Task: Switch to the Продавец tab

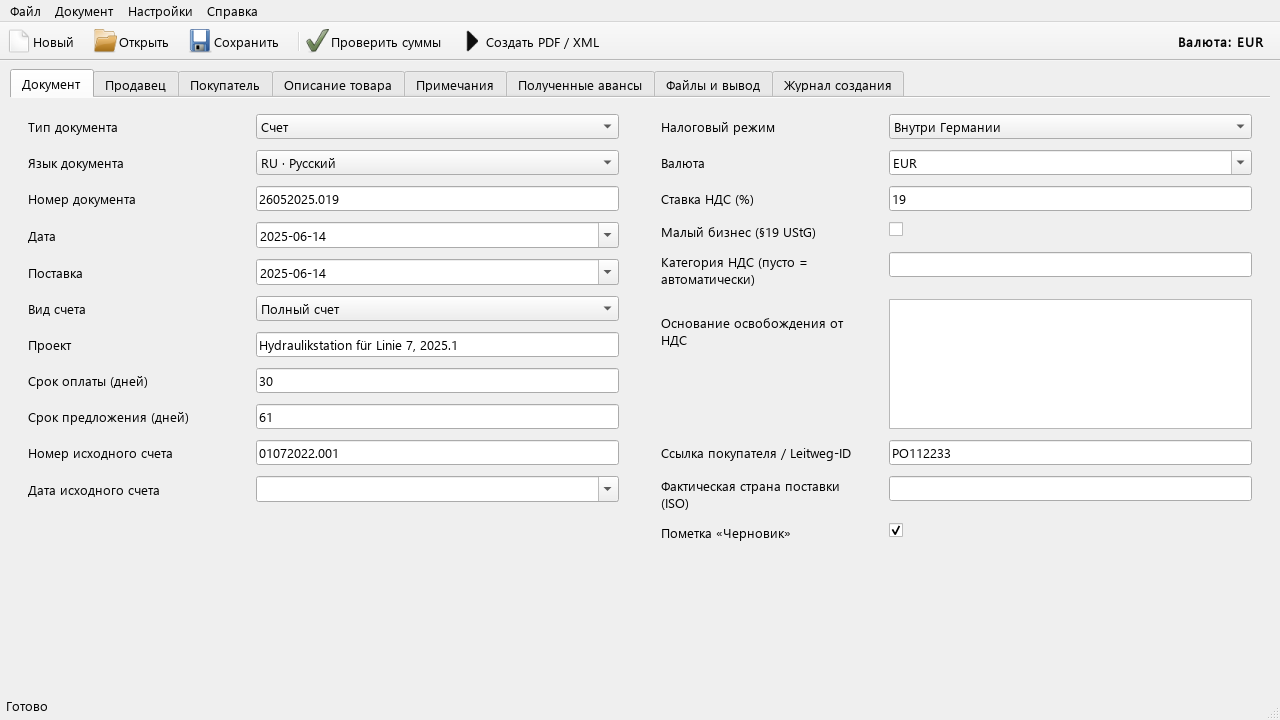Action: click(136, 85)
